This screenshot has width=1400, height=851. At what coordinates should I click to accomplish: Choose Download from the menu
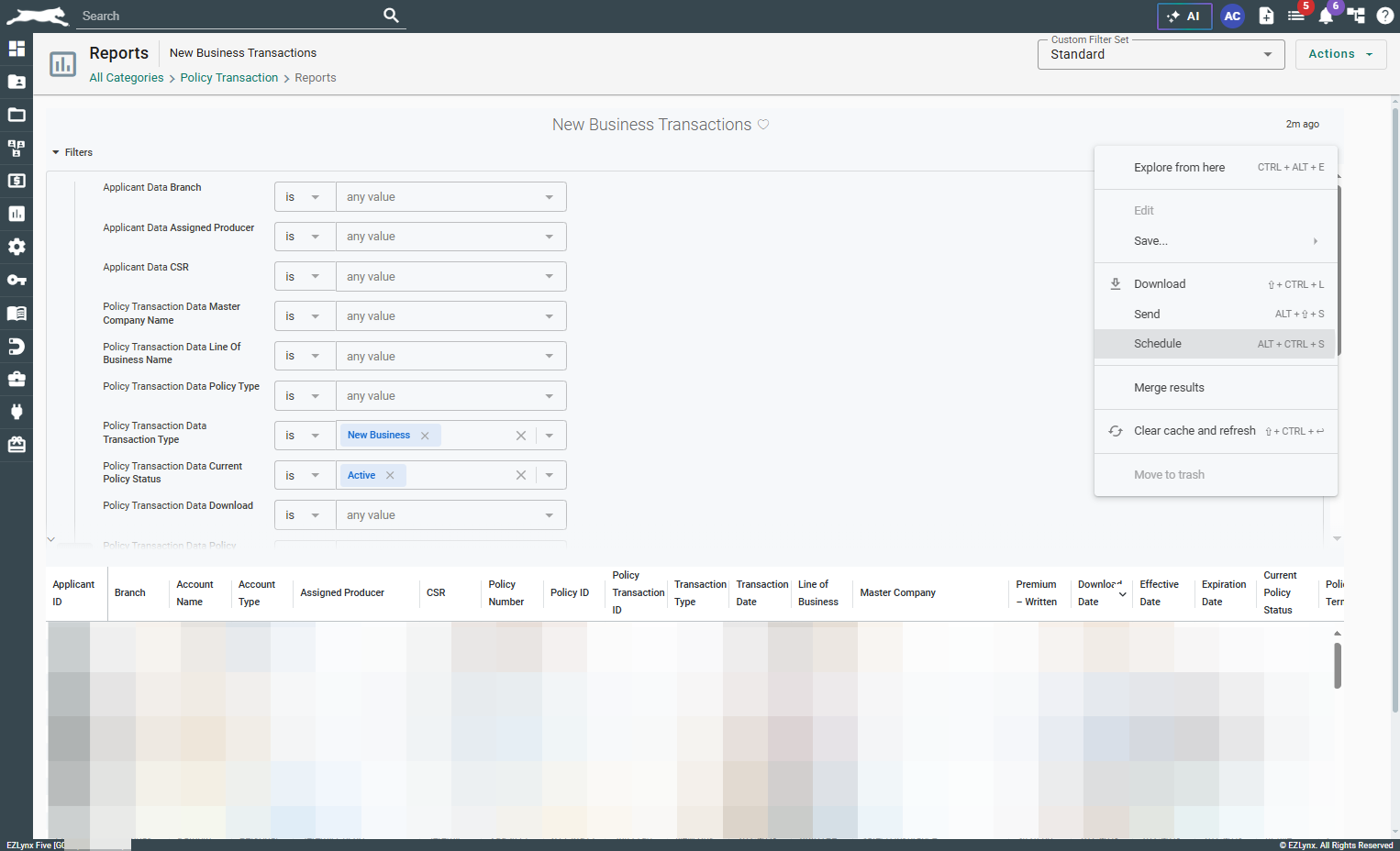1216,284
